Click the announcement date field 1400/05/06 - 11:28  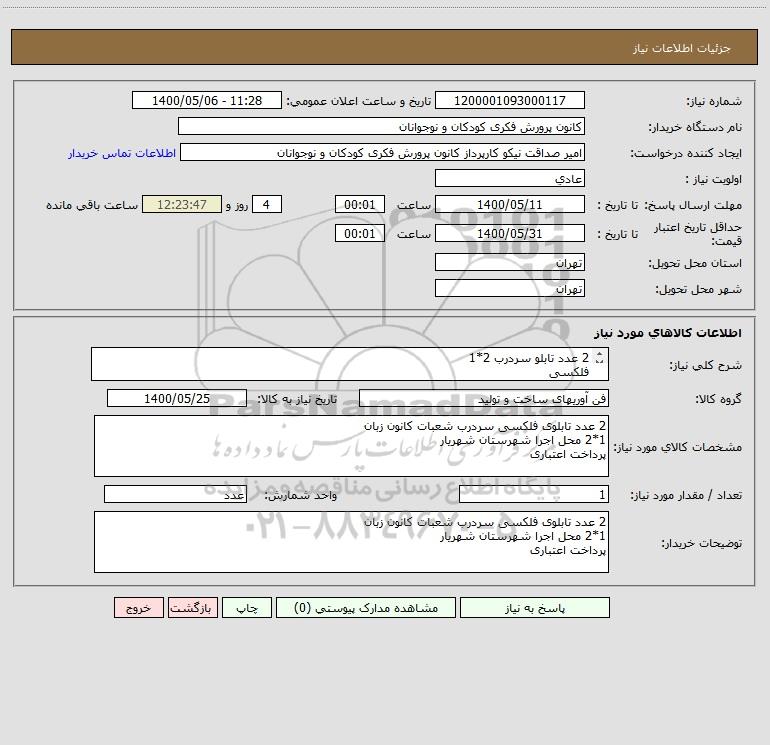[x=207, y=100]
